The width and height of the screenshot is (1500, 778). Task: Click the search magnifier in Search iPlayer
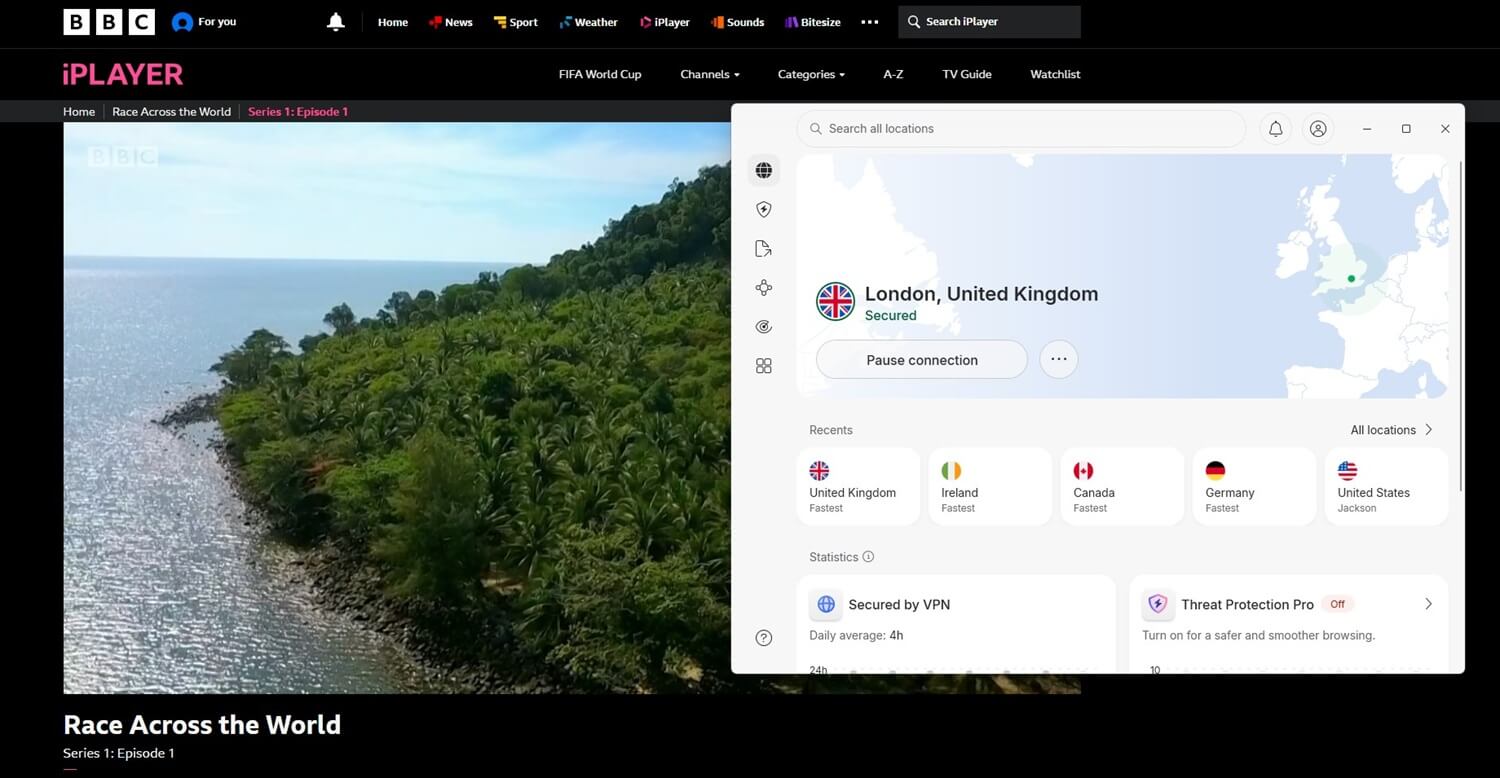pyautogui.click(x=914, y=22)
